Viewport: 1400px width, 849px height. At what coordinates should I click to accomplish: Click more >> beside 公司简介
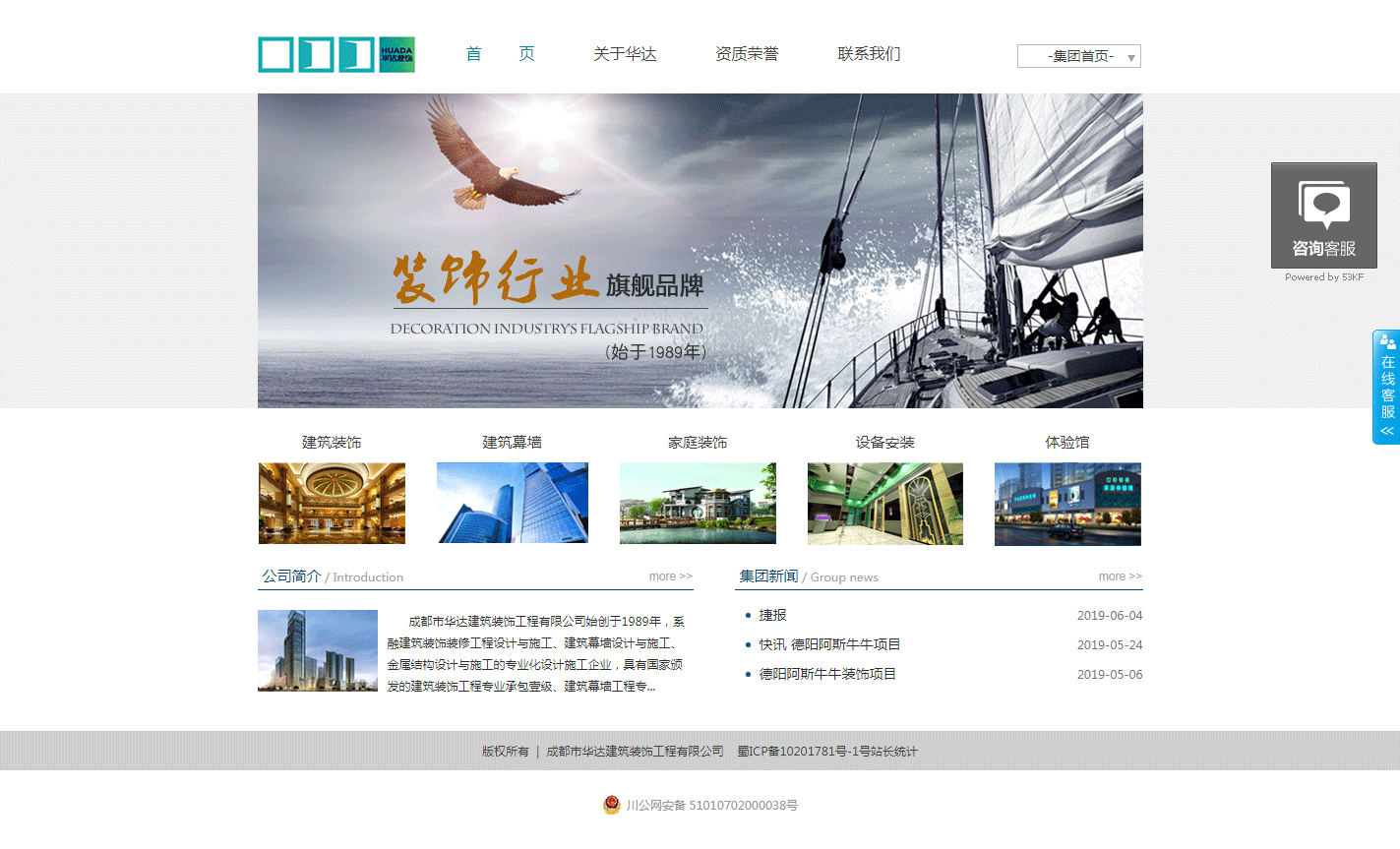(x=670, y=576)
